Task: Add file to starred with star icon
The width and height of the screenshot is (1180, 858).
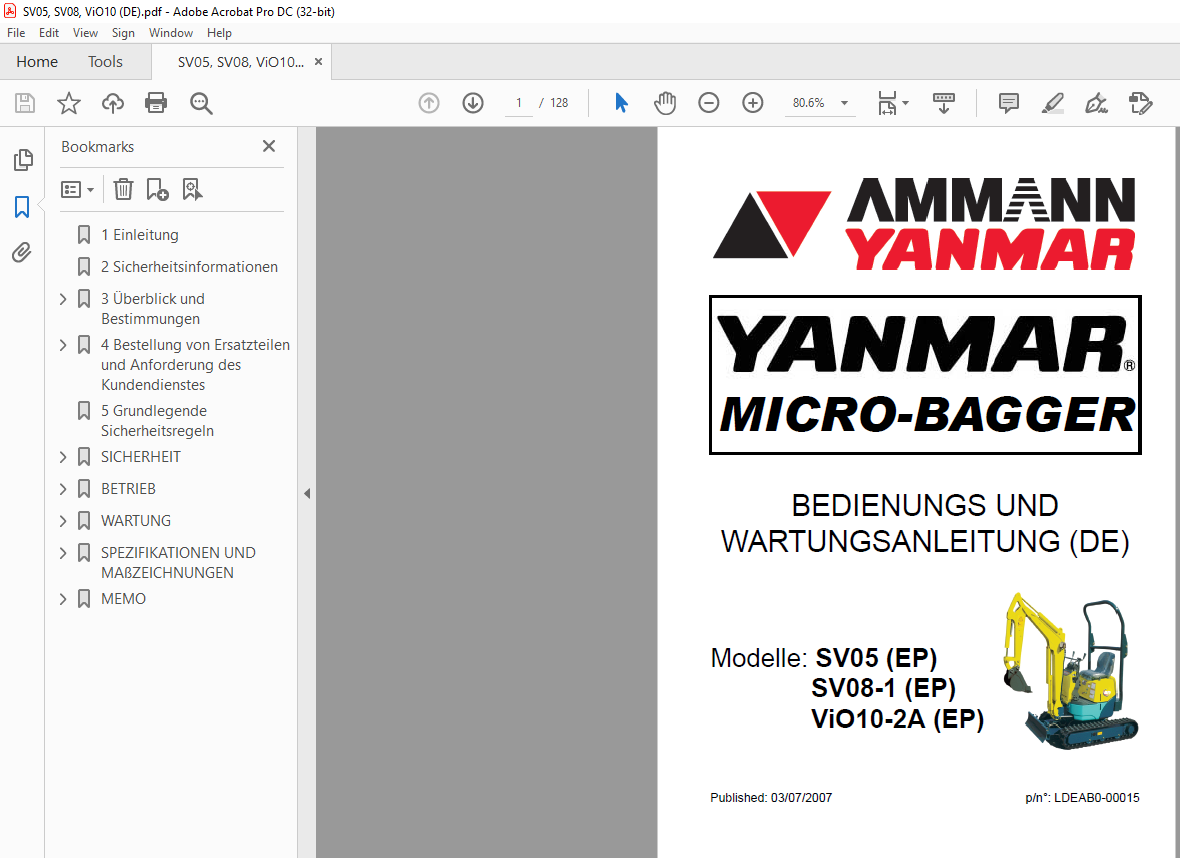Action: coord(68,103)
